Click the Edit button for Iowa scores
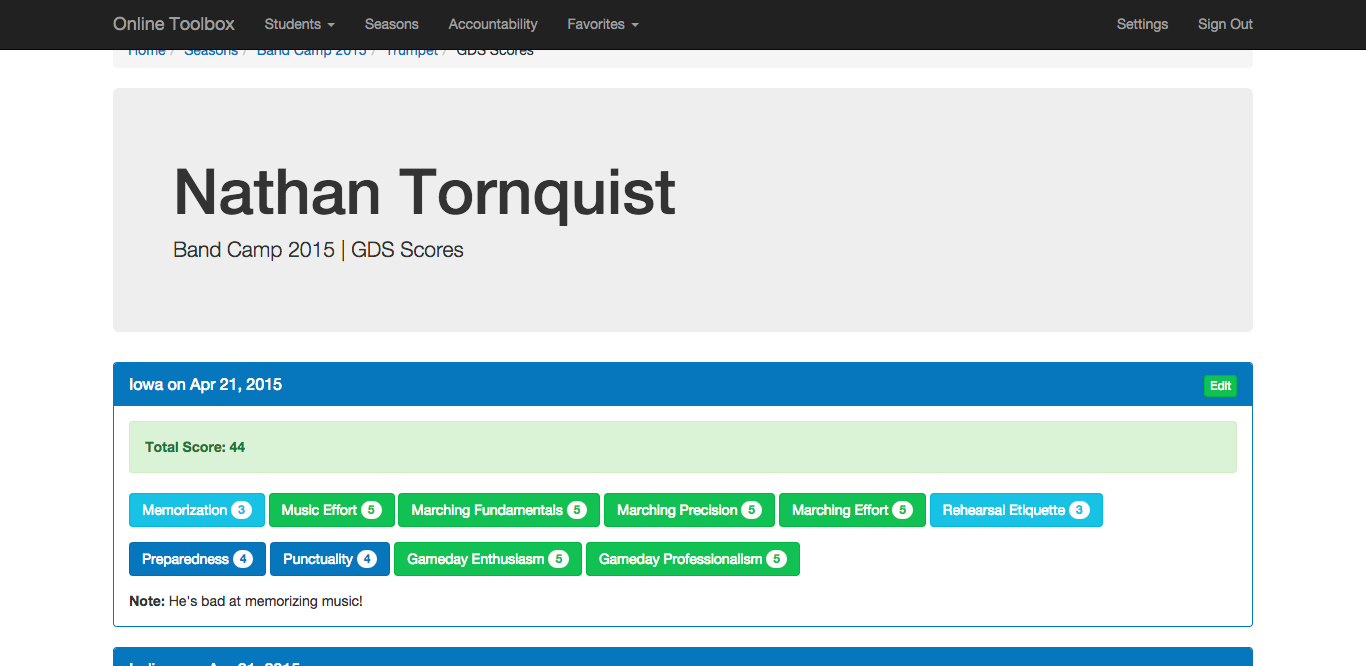This screenshot has height=666, width=1366. click(x=1220, y=386)
